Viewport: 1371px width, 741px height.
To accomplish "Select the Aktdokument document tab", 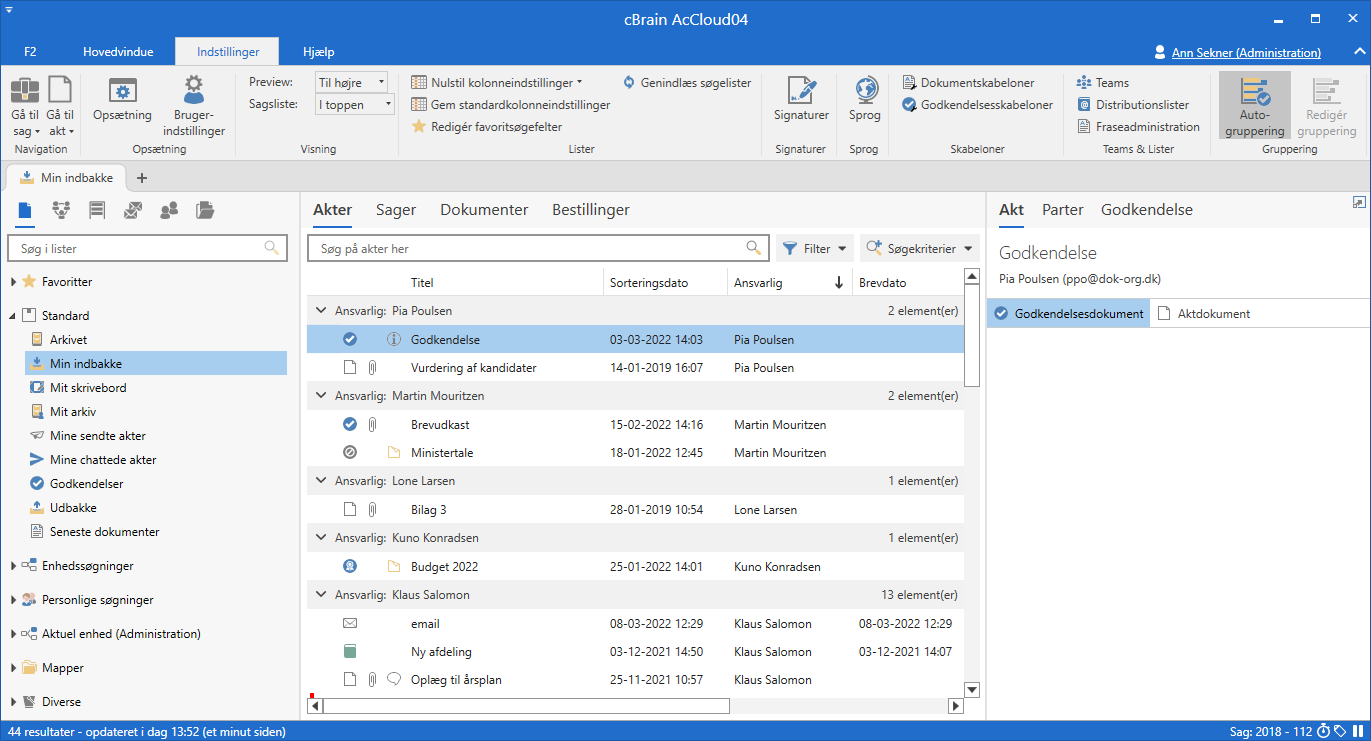I will [x=1205, y=314].
